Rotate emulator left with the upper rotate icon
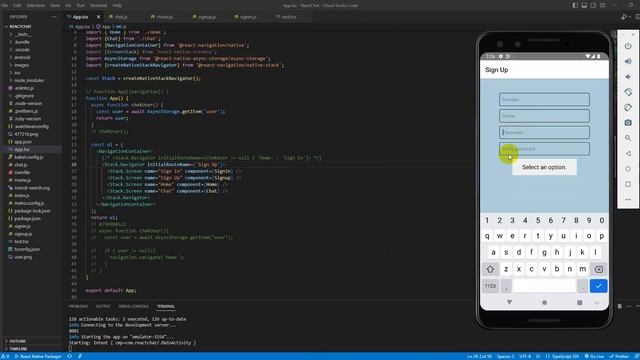The width and height of the screenshot is (640, 360). 628,92
